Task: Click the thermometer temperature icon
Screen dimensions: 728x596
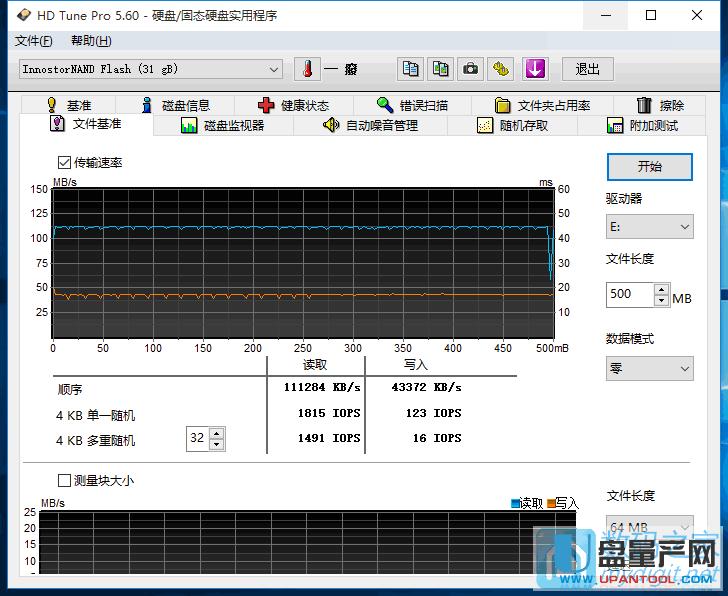Action: (308, 69)
